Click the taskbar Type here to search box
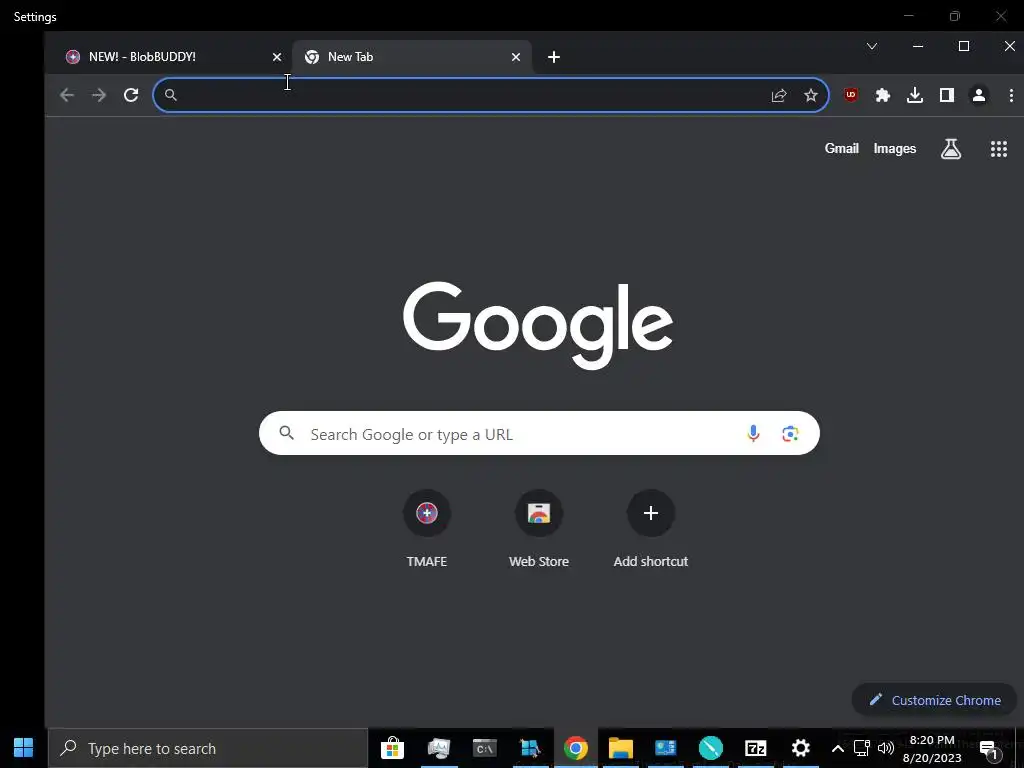The width and height of the screenshot is (1024, 768). (x=208, y=748)
